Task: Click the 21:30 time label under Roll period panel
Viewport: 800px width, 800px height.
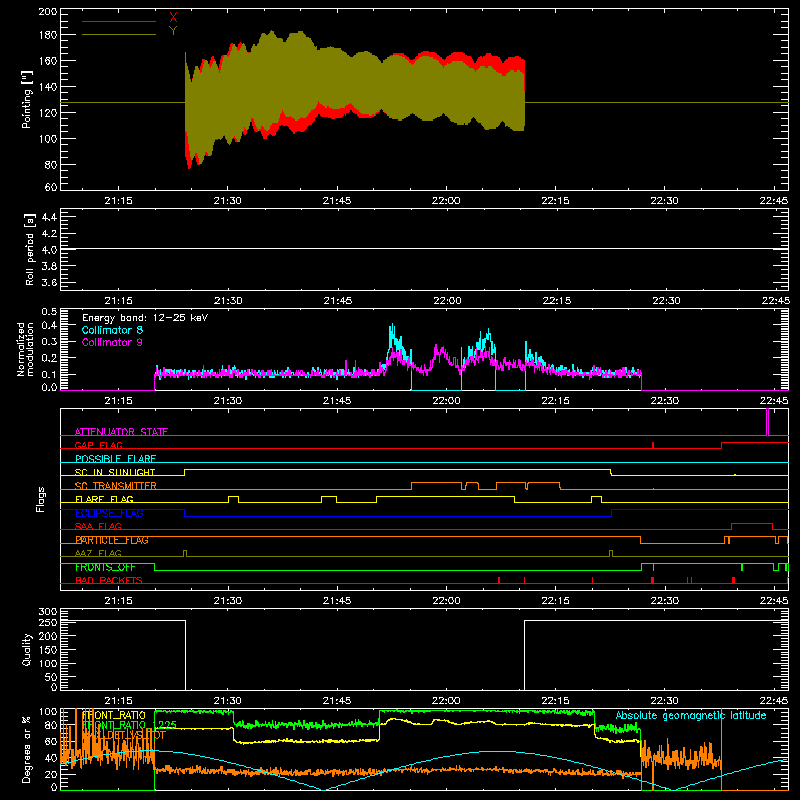Action: (228, 301)
